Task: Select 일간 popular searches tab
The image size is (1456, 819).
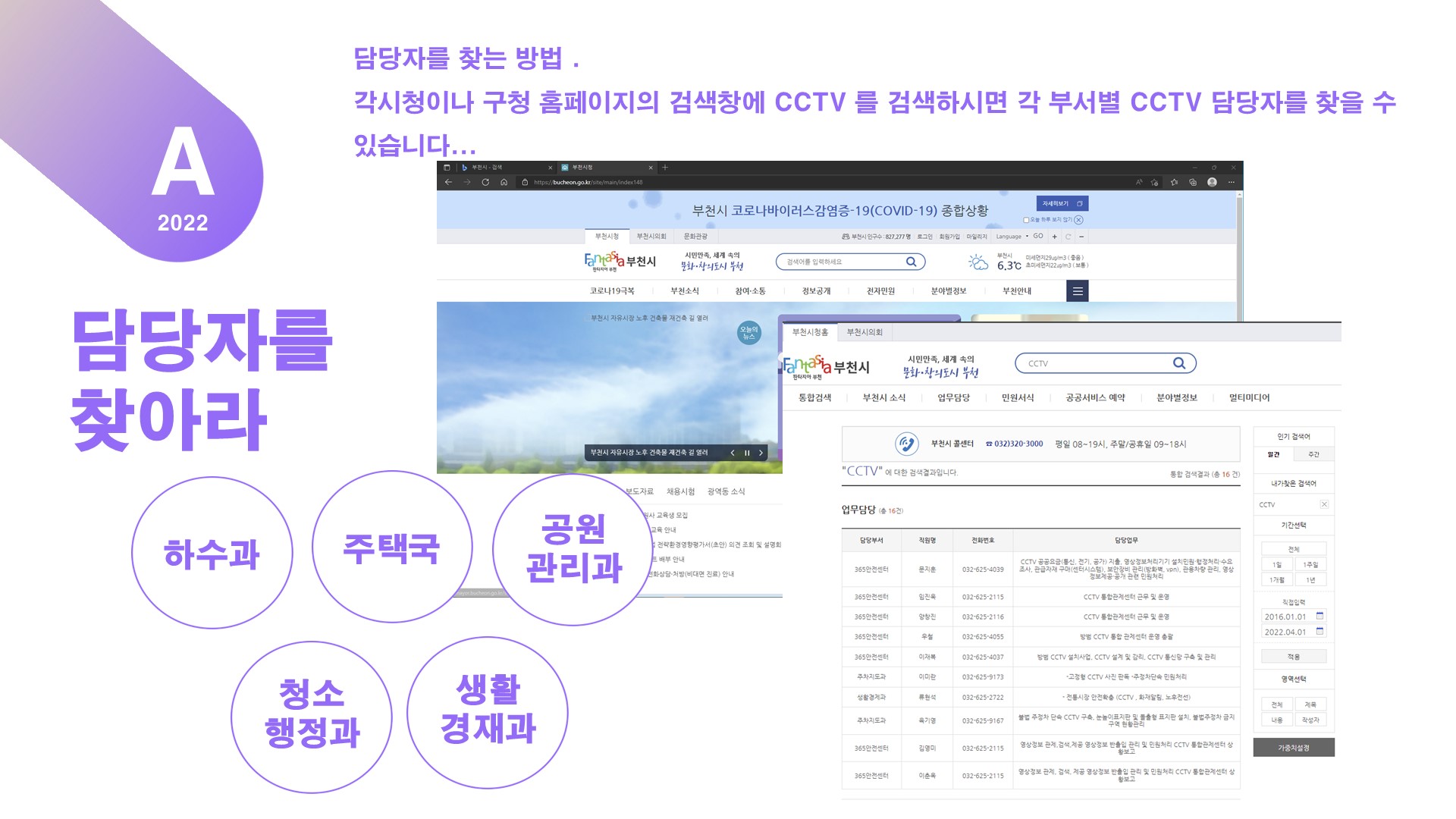Action: (1273, 454)
